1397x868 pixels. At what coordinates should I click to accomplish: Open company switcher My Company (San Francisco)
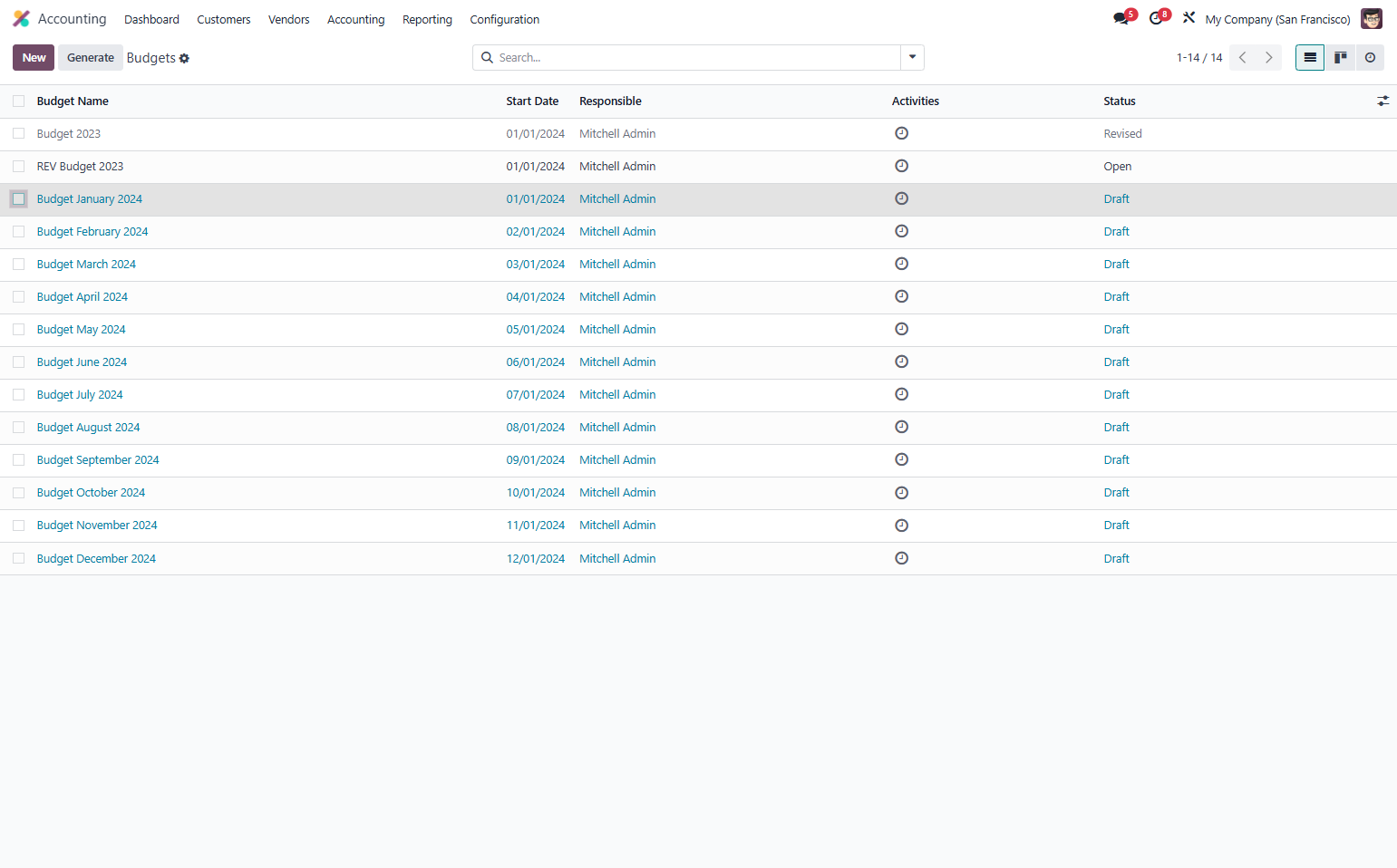click(1277, 19)
